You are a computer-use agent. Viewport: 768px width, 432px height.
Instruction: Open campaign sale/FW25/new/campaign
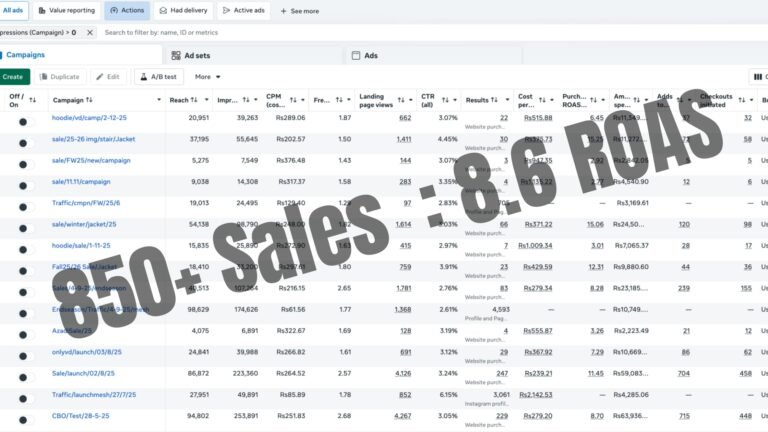(x=91, y=160)
